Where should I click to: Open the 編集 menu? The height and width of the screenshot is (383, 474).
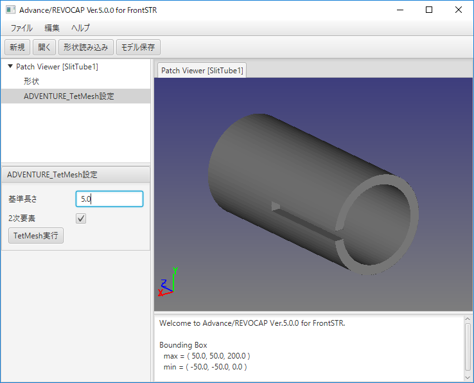click(52, 28)
